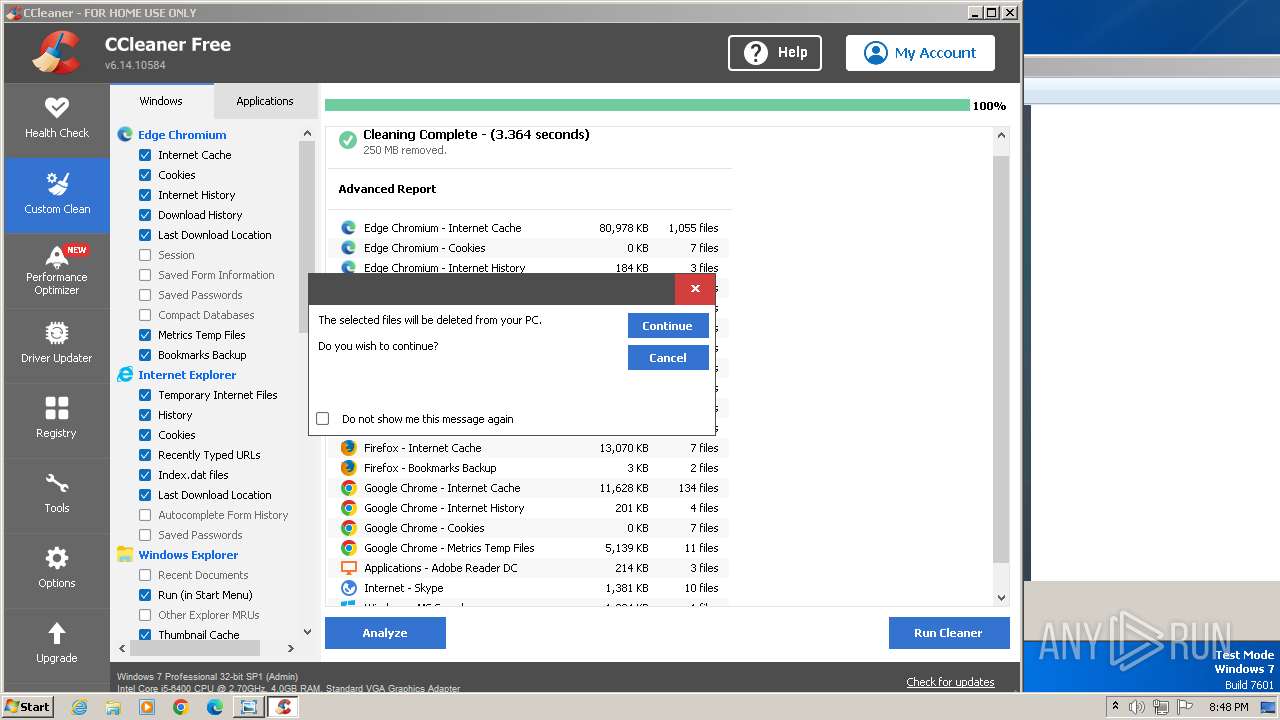Screen dimensions: 1280x720
Task: Open Internet Explorer from the taskbar
Action: 79,707
